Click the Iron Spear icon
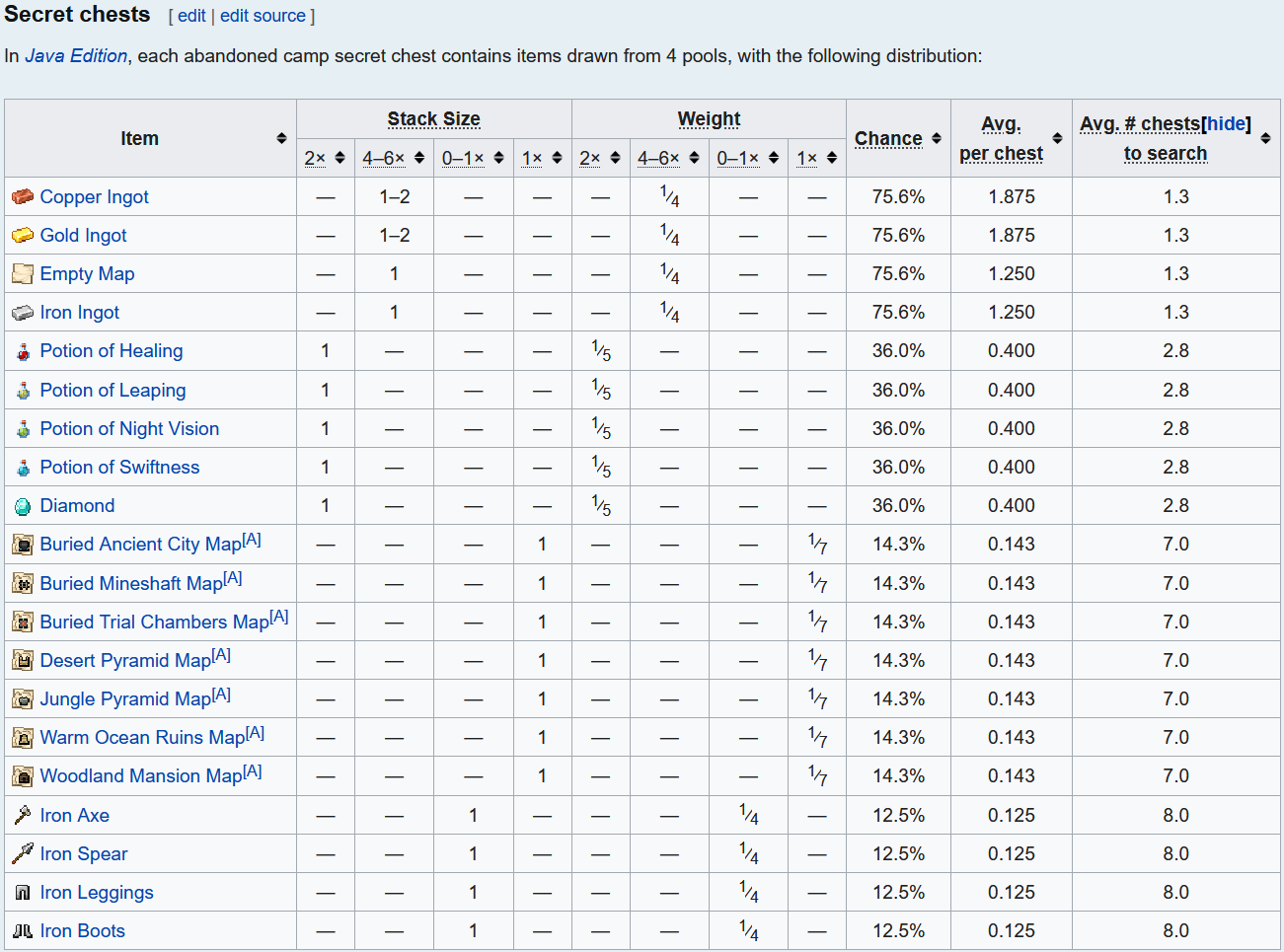This screenshot has width=1284, height=952. (23, 854)
